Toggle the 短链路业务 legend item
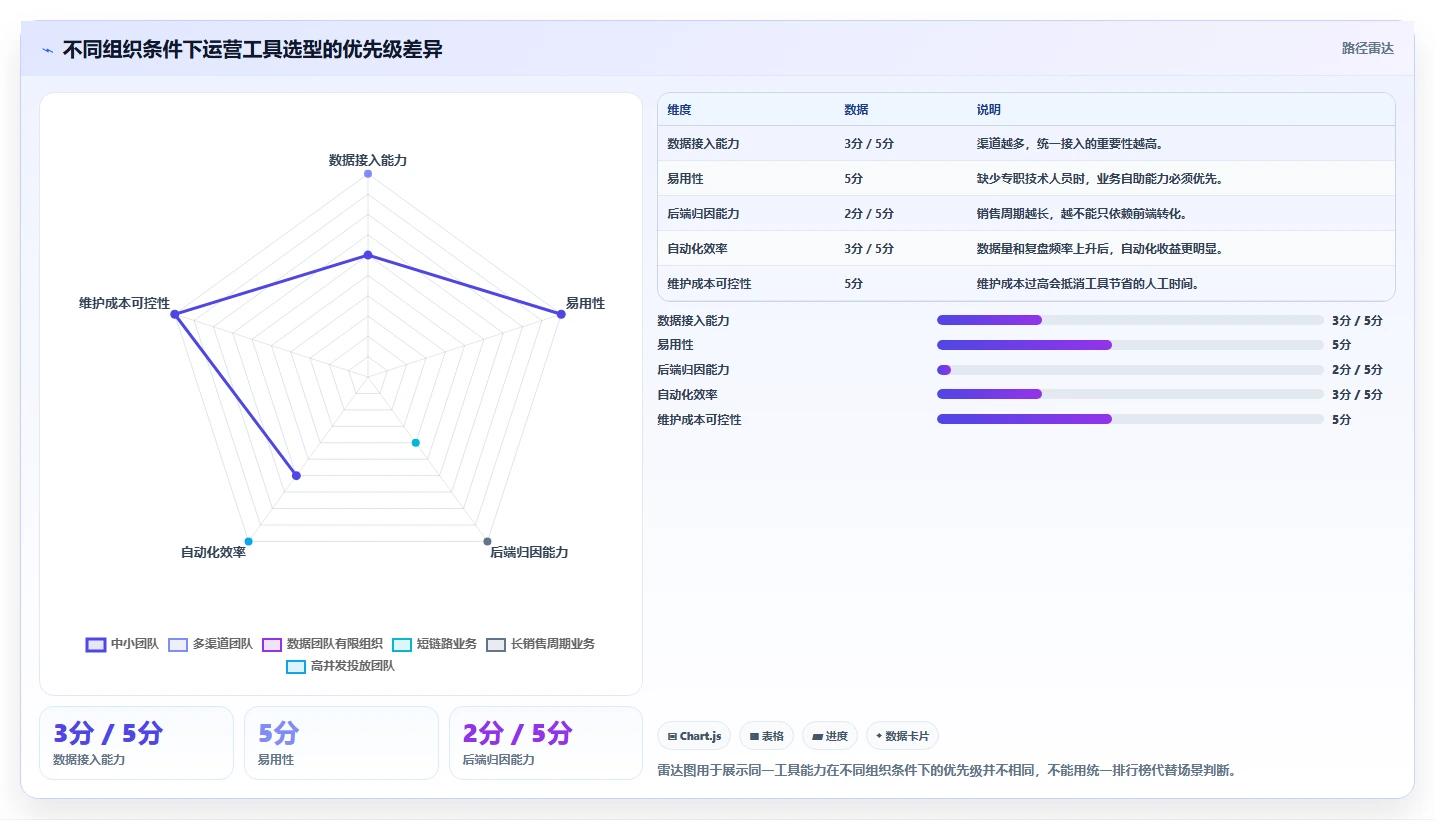The height and width of the screenshot is (820, 1435). click(434, 644)
